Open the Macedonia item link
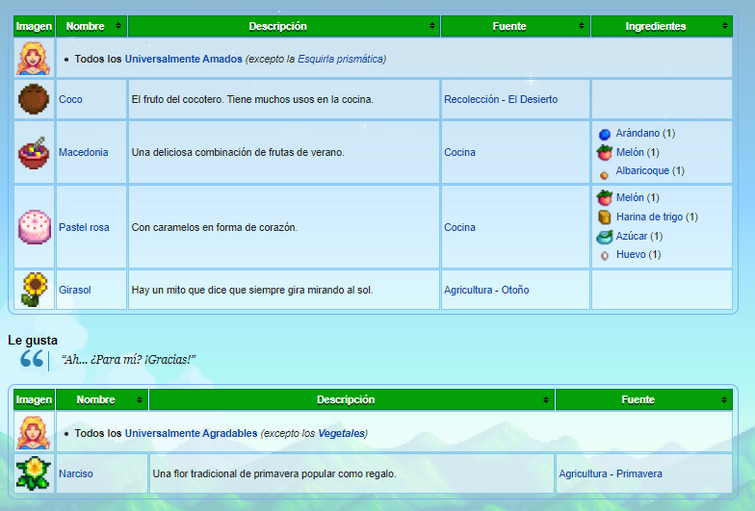The width and height of the screenshot is (755, 511). [x=83, y=152]
